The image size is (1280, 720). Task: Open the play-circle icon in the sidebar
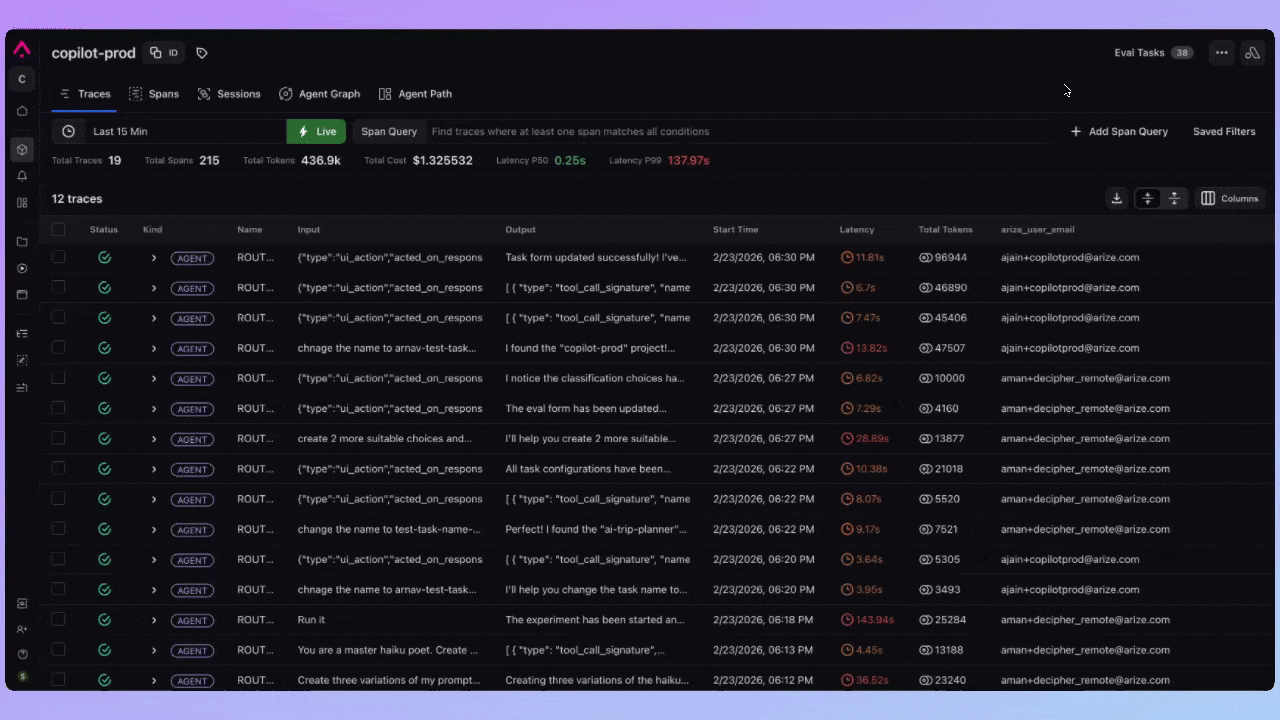pyautogui.click(x=22, y=268)
